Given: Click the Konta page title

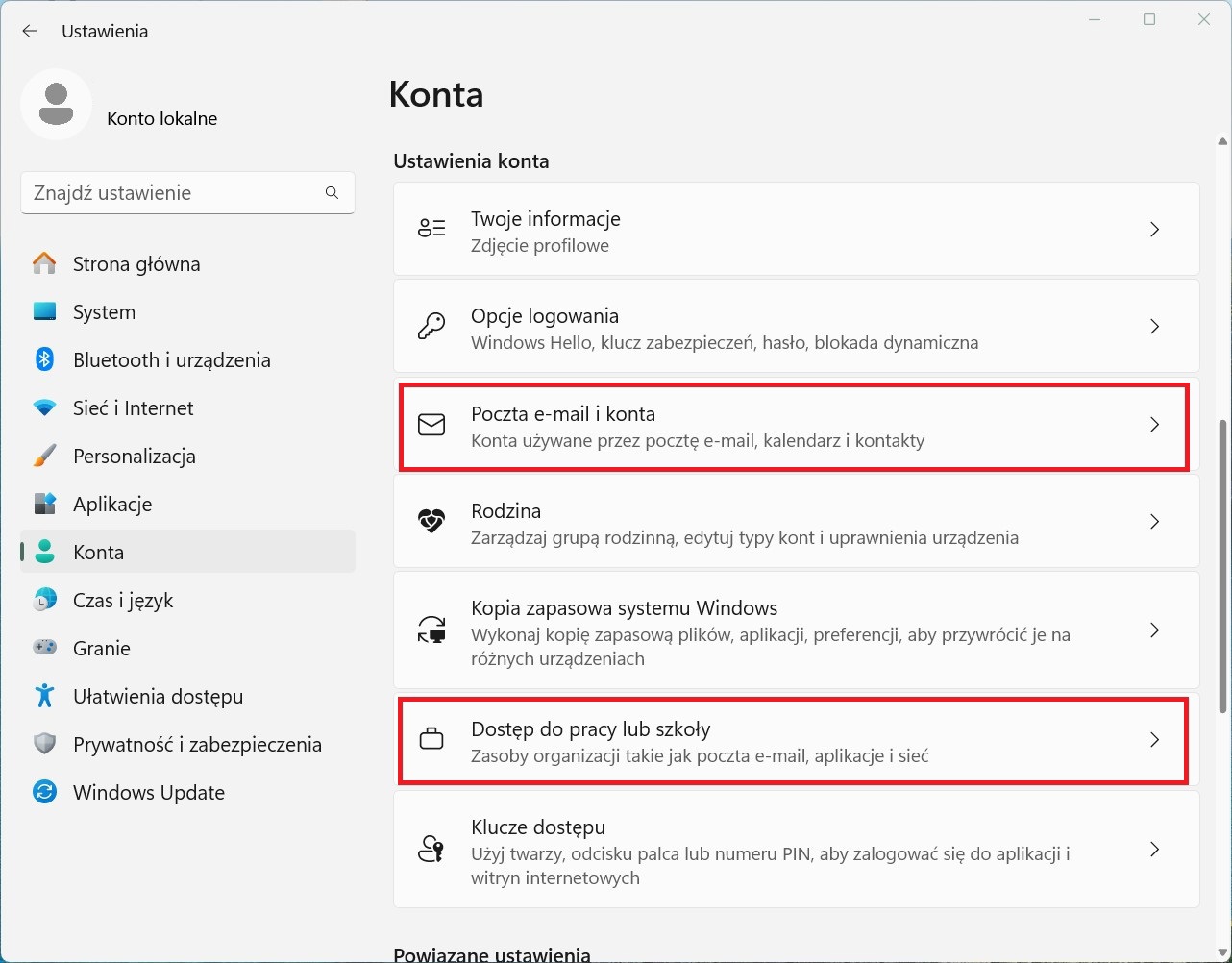Looking at the screenshot, I should click(x=436, y=94).
